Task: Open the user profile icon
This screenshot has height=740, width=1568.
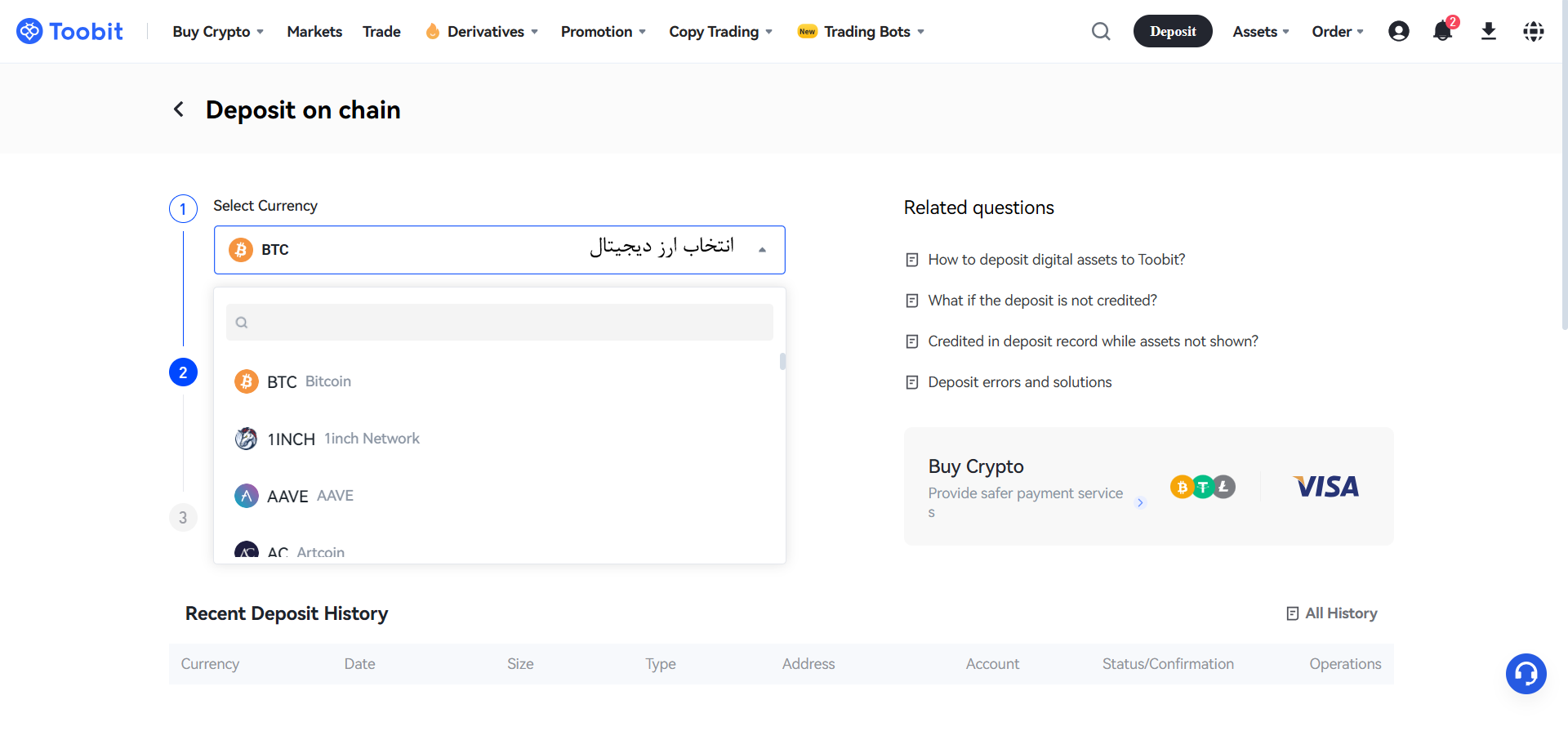Action: point(1399,31)
